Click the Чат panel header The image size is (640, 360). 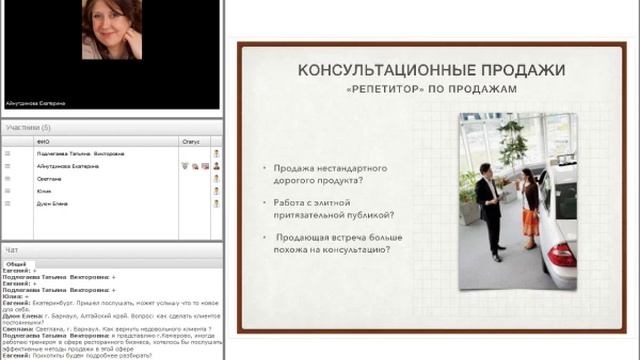112,250
